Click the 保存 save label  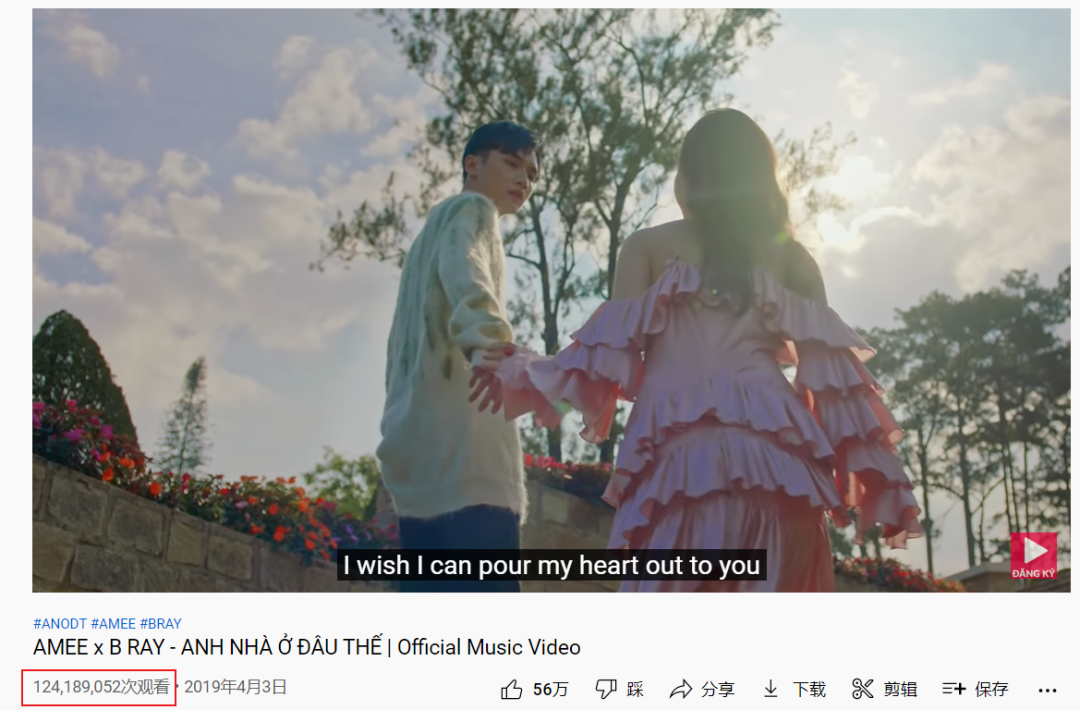992,689
